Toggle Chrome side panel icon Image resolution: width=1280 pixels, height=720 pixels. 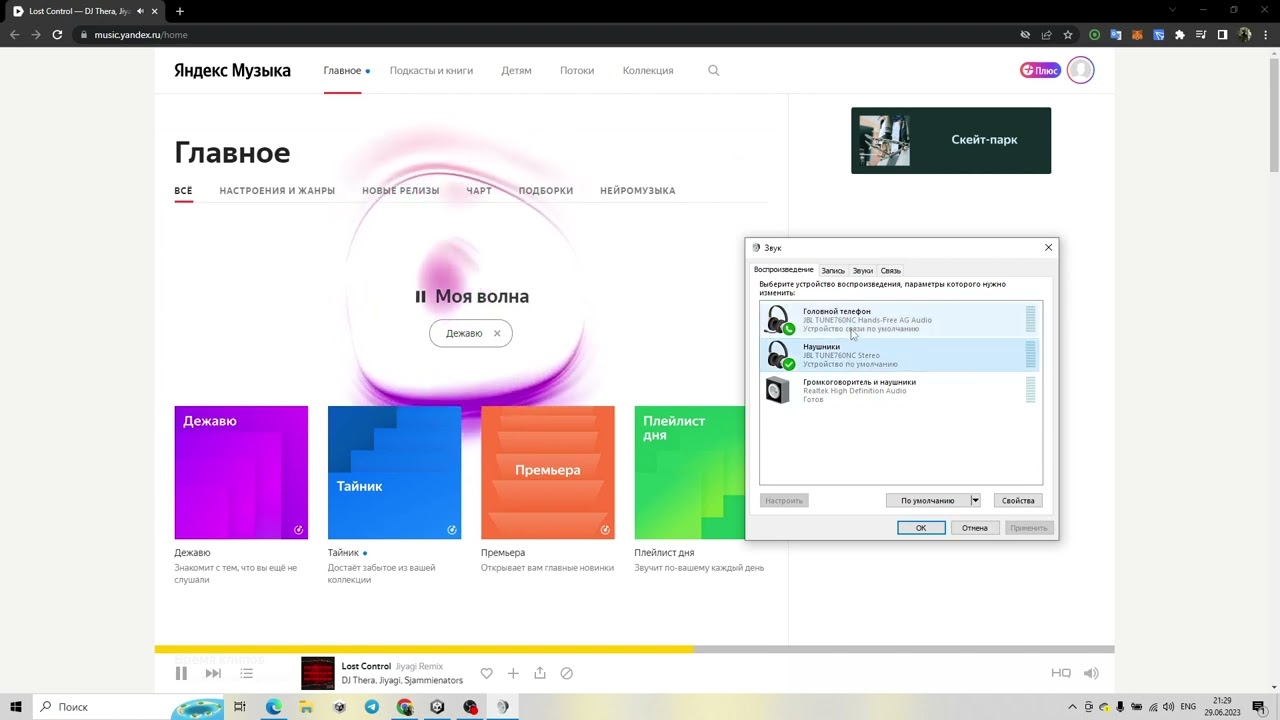(x=1222, y=35)
